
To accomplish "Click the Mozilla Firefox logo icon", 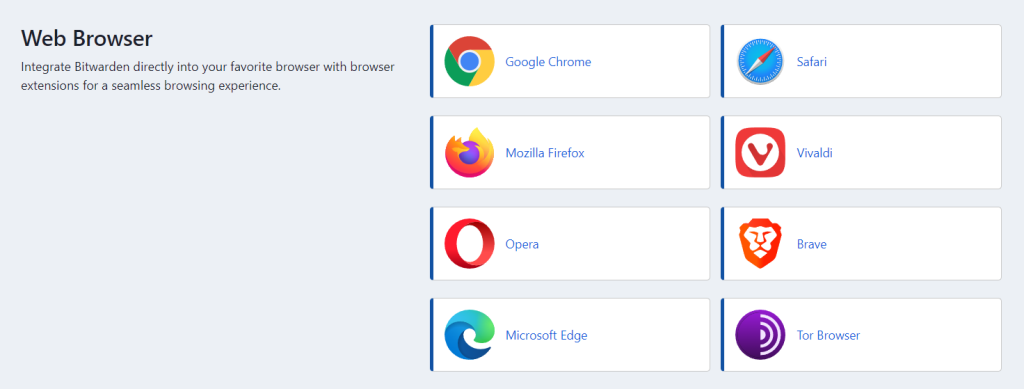I will pyautogui.click(x=469, y=153).
